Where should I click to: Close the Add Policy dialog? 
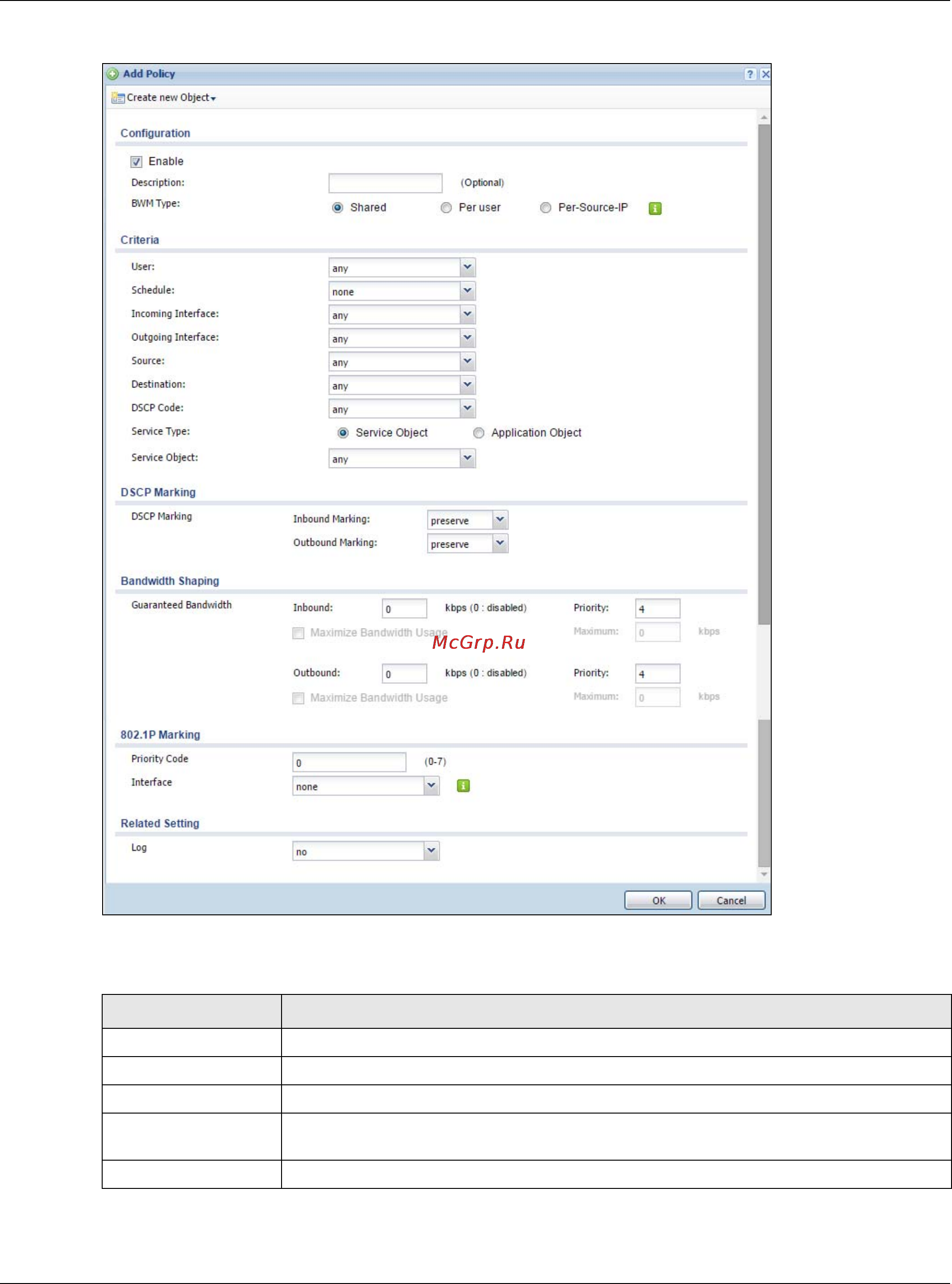click(x=765, y=74)
